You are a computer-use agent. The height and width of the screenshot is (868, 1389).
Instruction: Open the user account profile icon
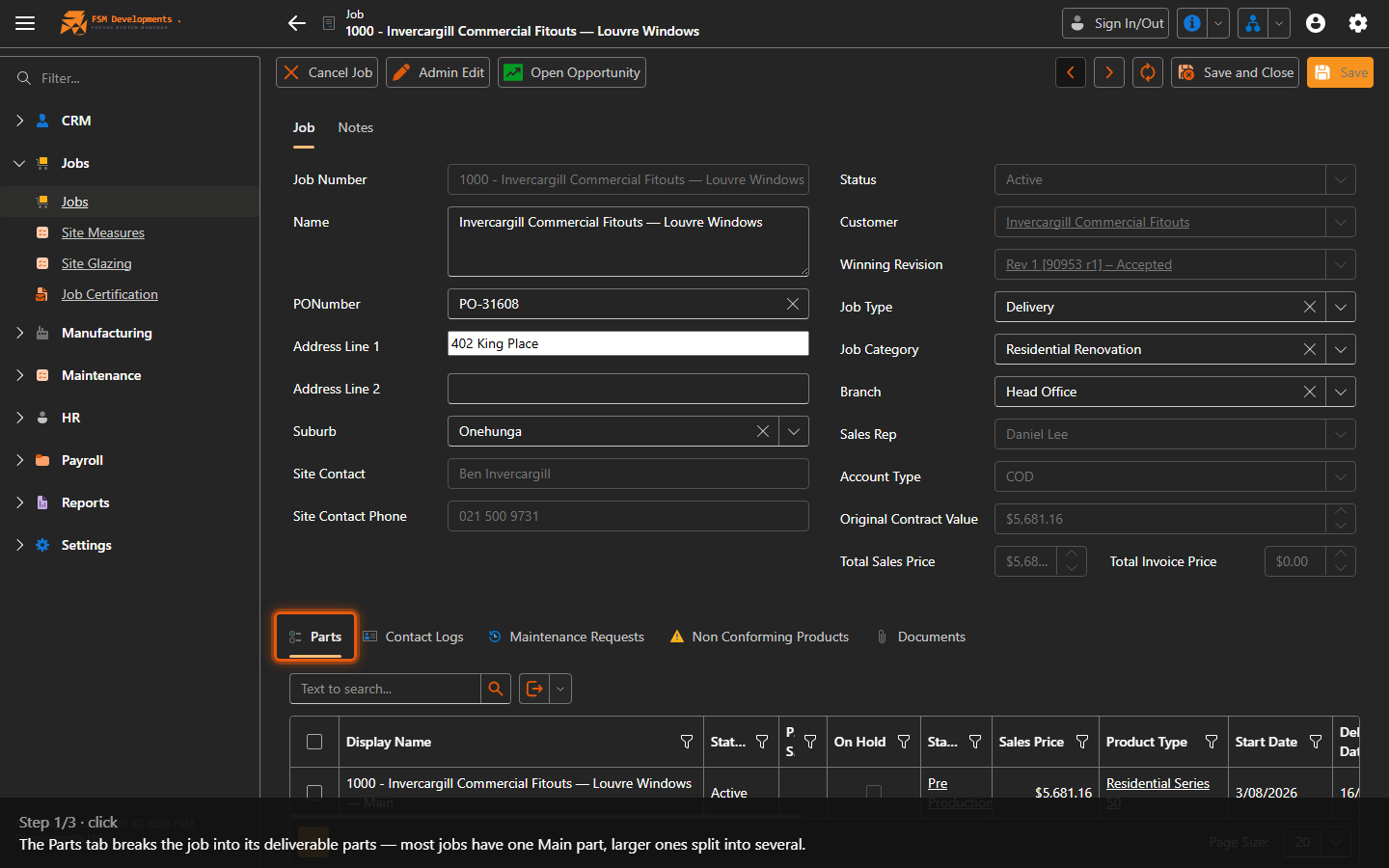(x=1316, y=23)
